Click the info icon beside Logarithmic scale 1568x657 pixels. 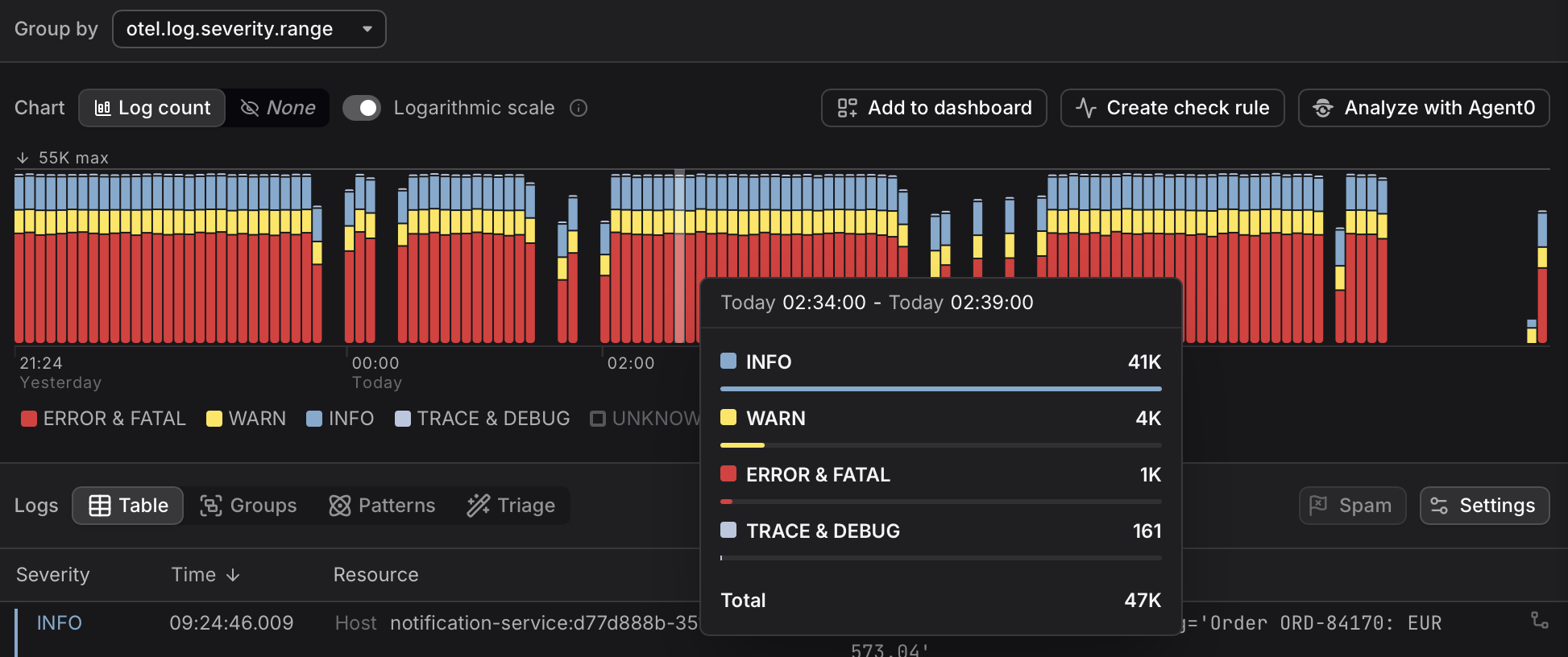point(579,108)
